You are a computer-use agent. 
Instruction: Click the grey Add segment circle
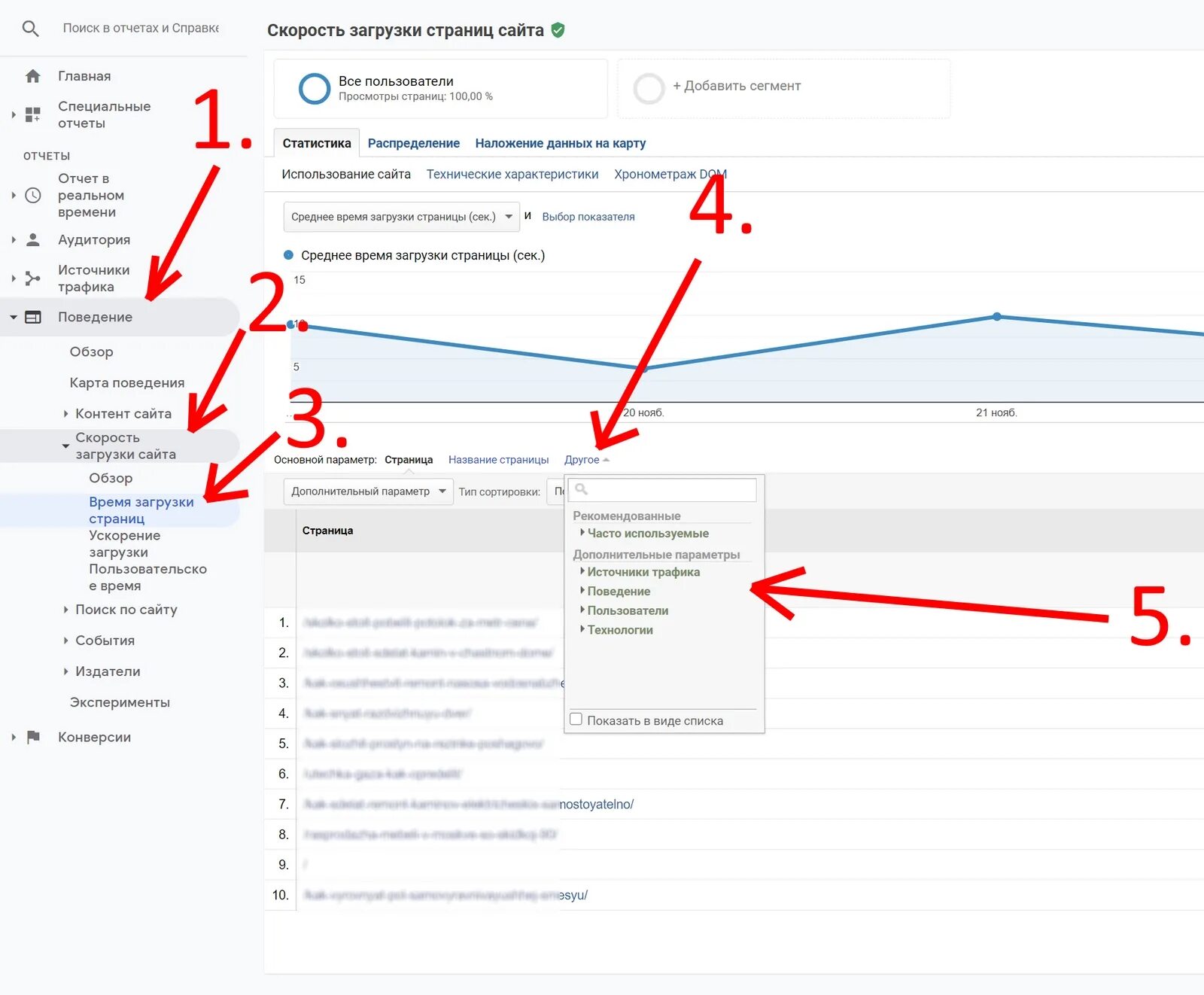tap(649, 88)
